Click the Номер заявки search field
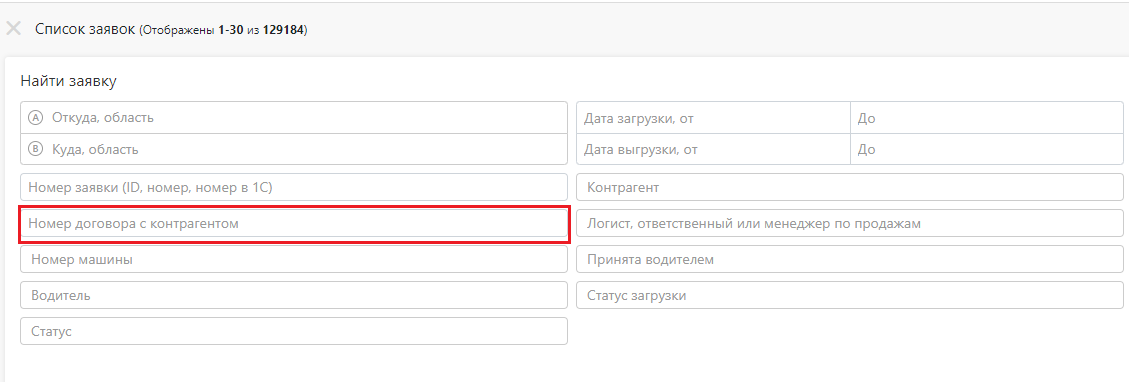Viewport: 1129px width, 382px height. coord(294,187)
